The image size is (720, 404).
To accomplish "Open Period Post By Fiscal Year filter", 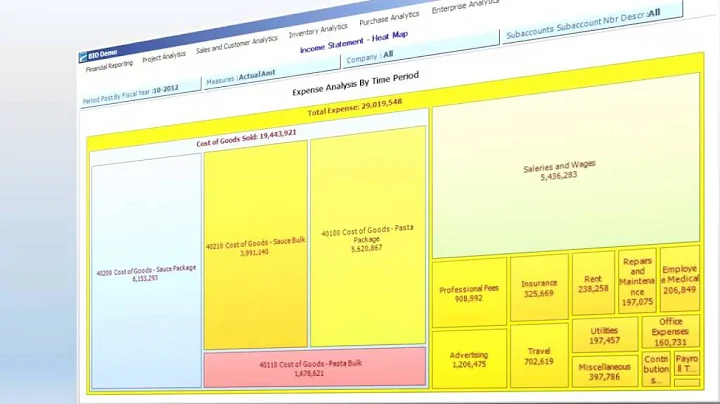I will (141, 93).
